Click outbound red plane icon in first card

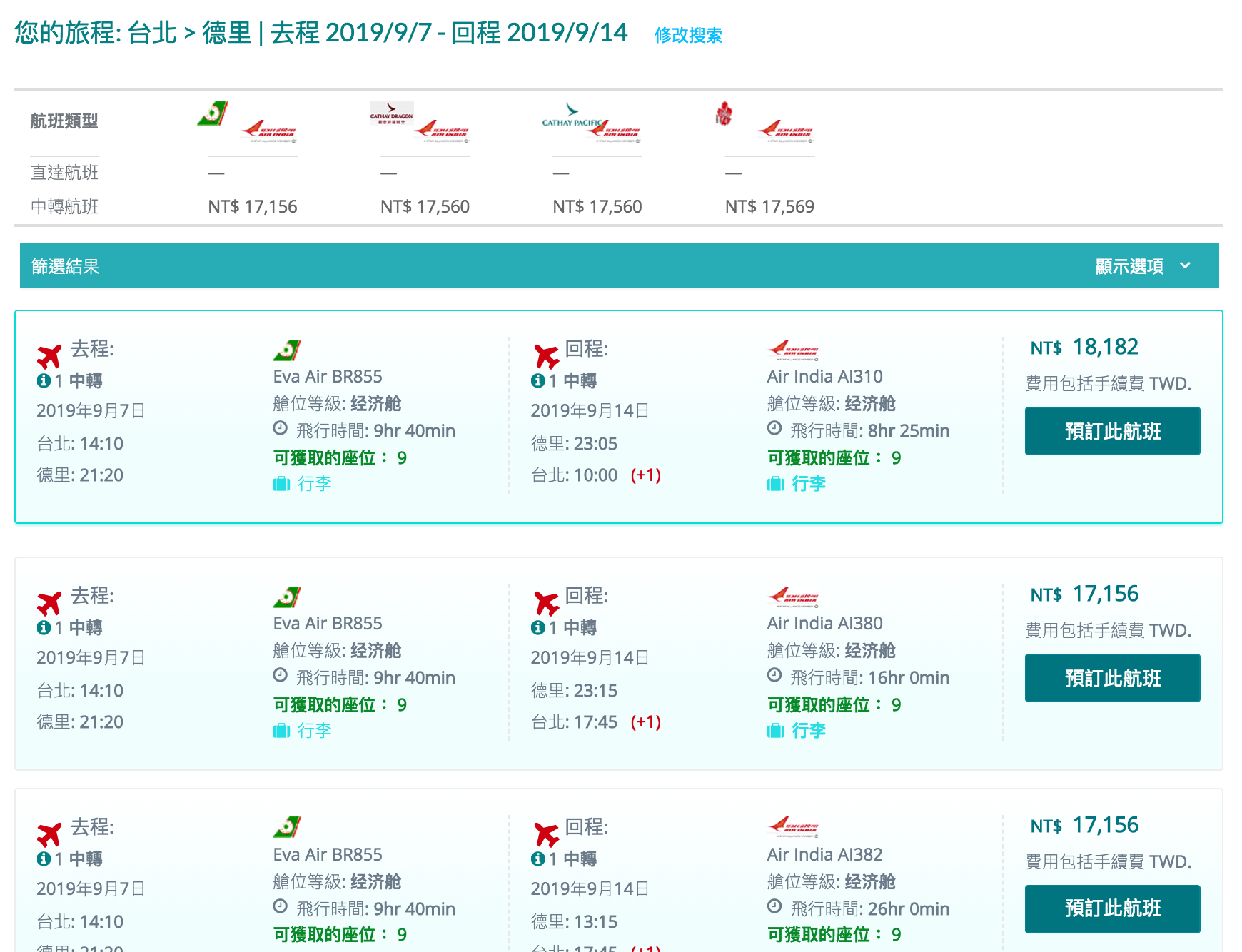pos(49,356)
